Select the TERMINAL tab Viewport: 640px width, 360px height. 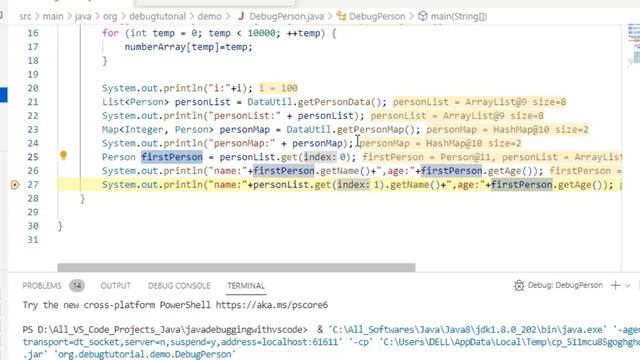pos(246,286)
